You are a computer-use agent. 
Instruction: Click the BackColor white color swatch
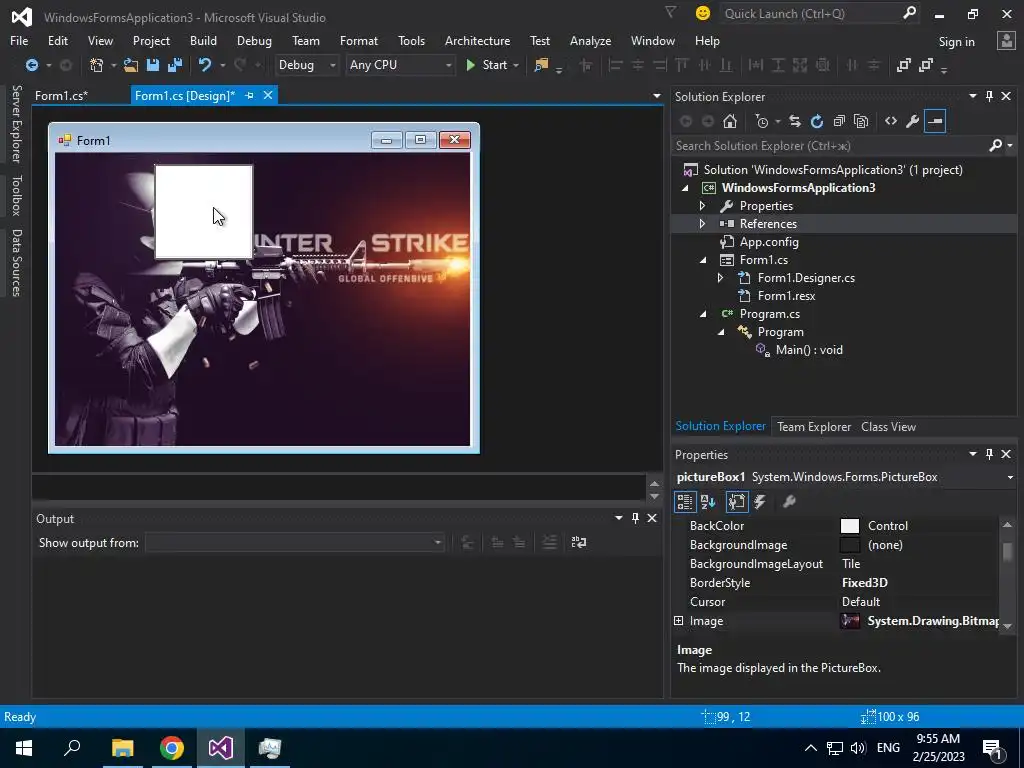click(x=850, y=526)
